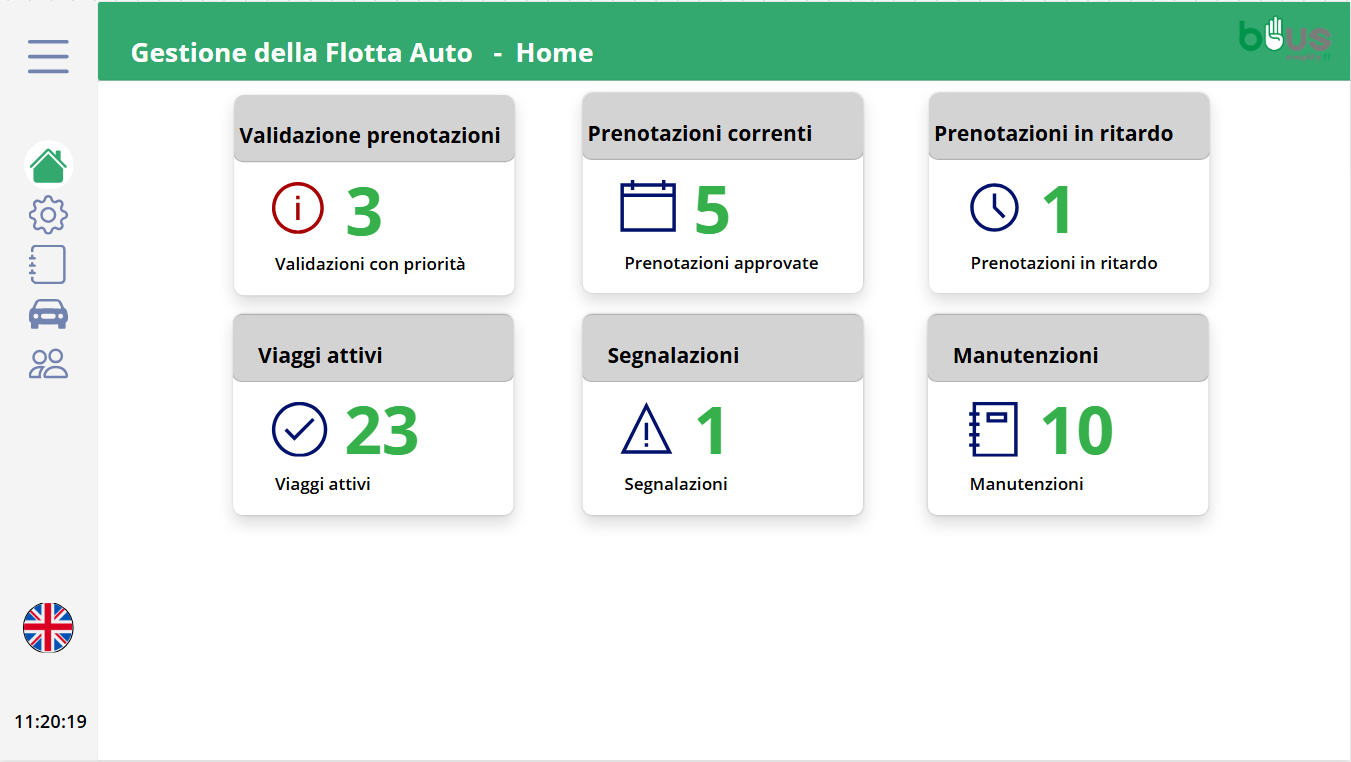Select the Home icon in the sidebar
The width and height of the screenshot is (1351, 762).
pos(47,165)
